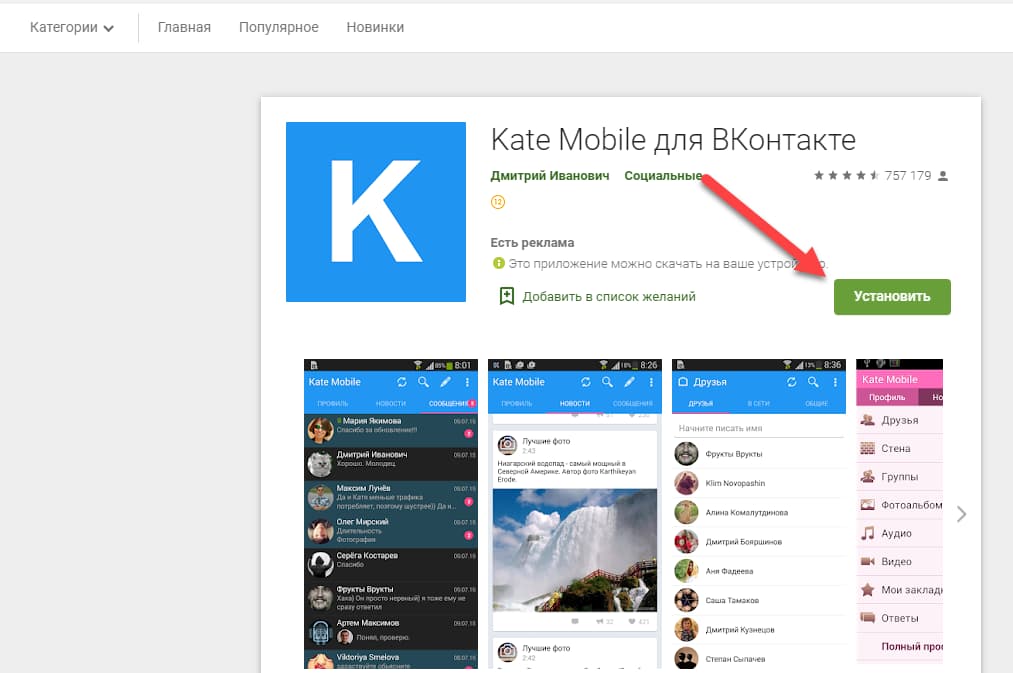Screen dimensions: 1013x673
Task: Open the Популярное tab
Action: pos(278,27)
